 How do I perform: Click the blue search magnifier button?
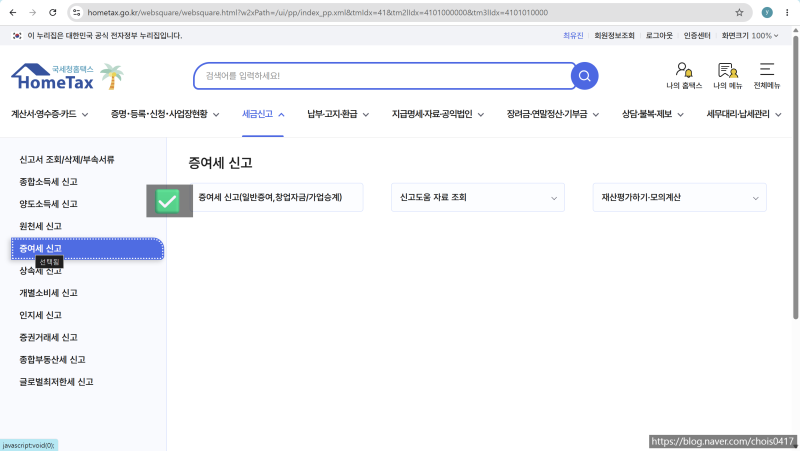point(584,76)
